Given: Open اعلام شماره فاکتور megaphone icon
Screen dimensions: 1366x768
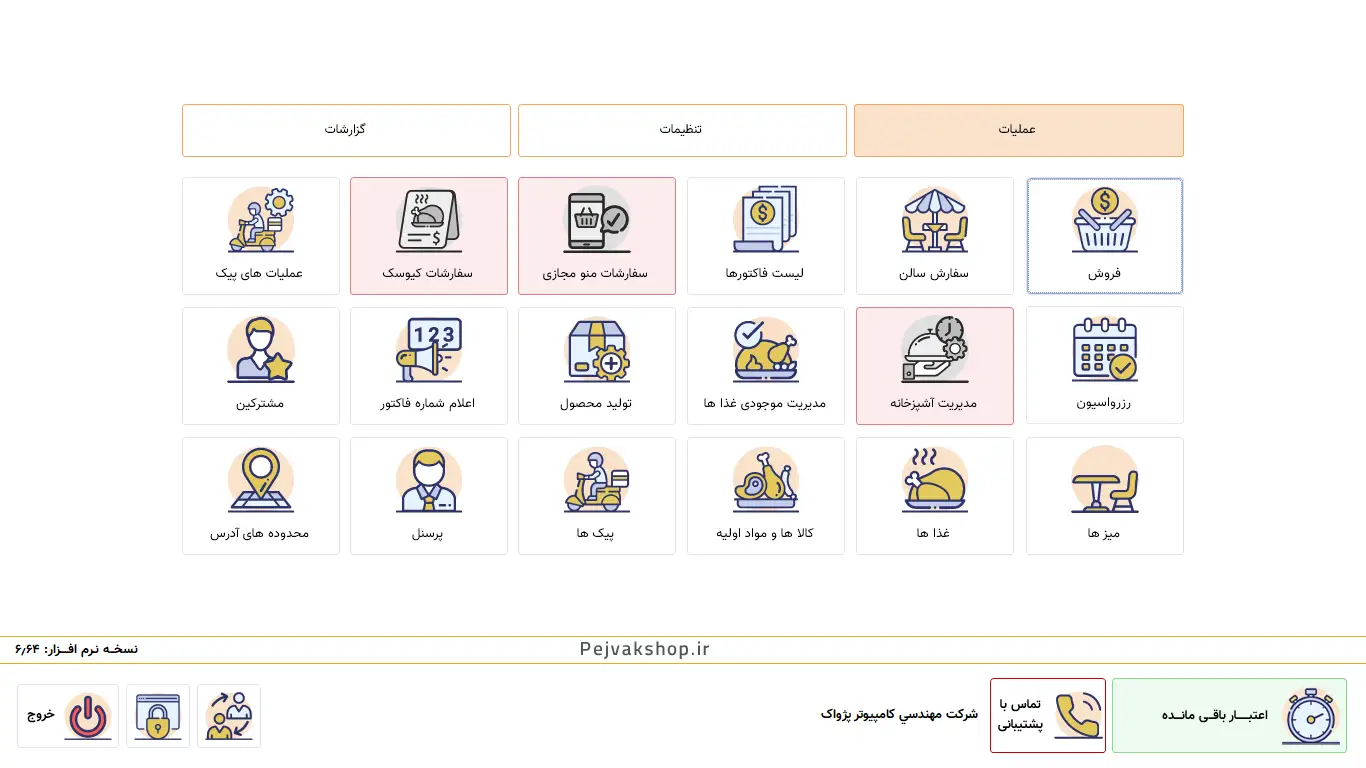Looking at the screenshot, I should (428, 351).
